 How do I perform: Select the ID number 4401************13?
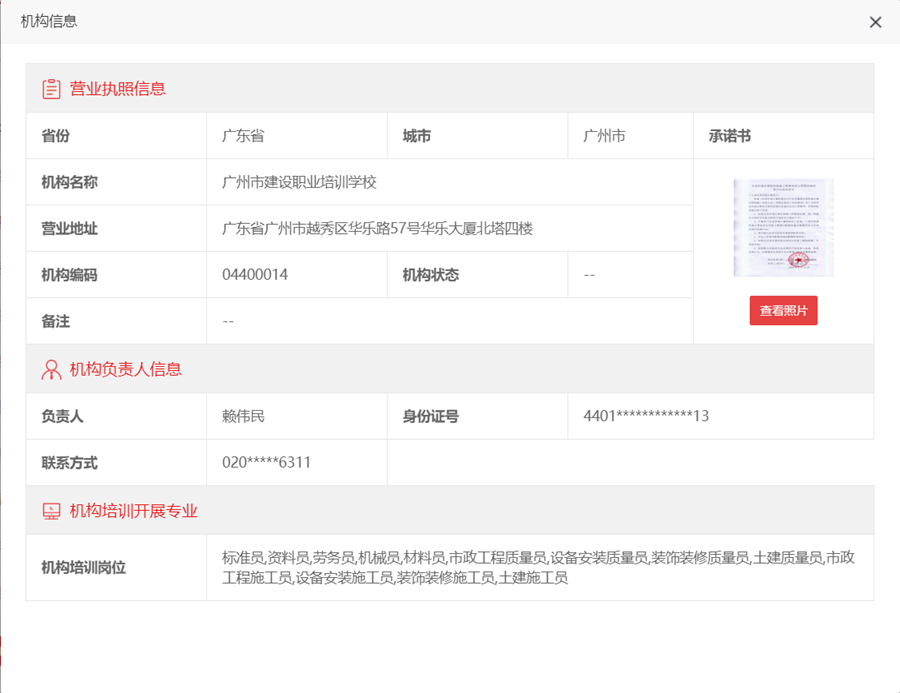pyautogui.click(x=646, y=416)
